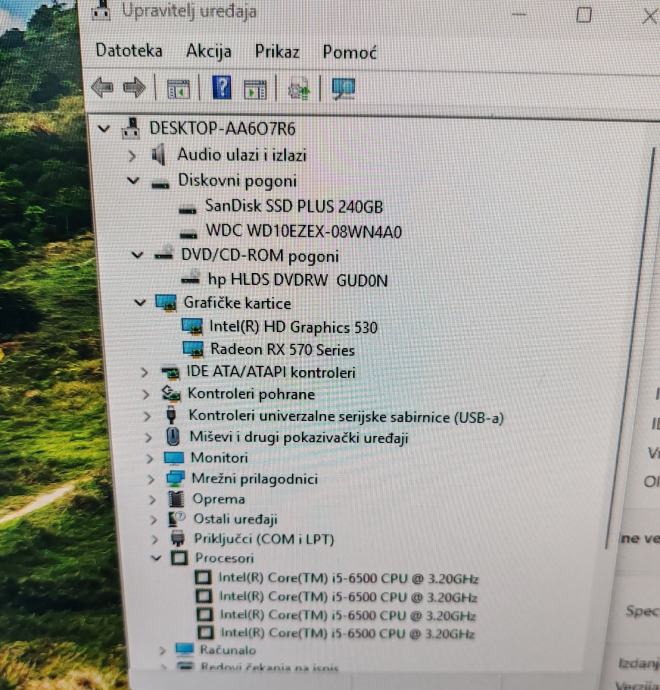
Task: Click the icon beside Kontroleri pohrane
Action: (x=170, y=393)
